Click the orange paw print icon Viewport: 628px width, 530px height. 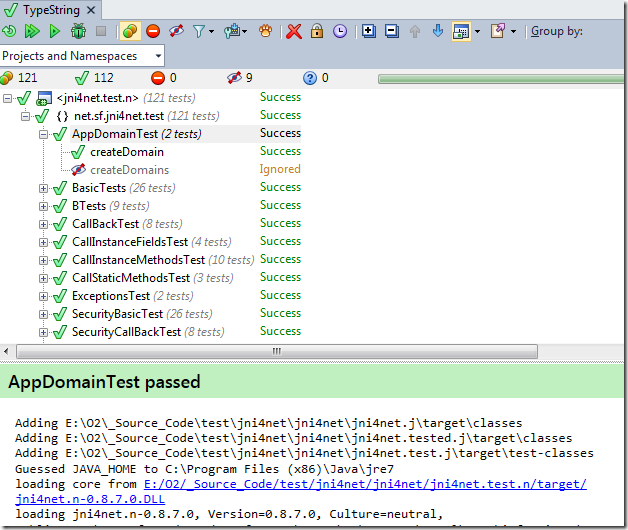[x=265, y=32]
